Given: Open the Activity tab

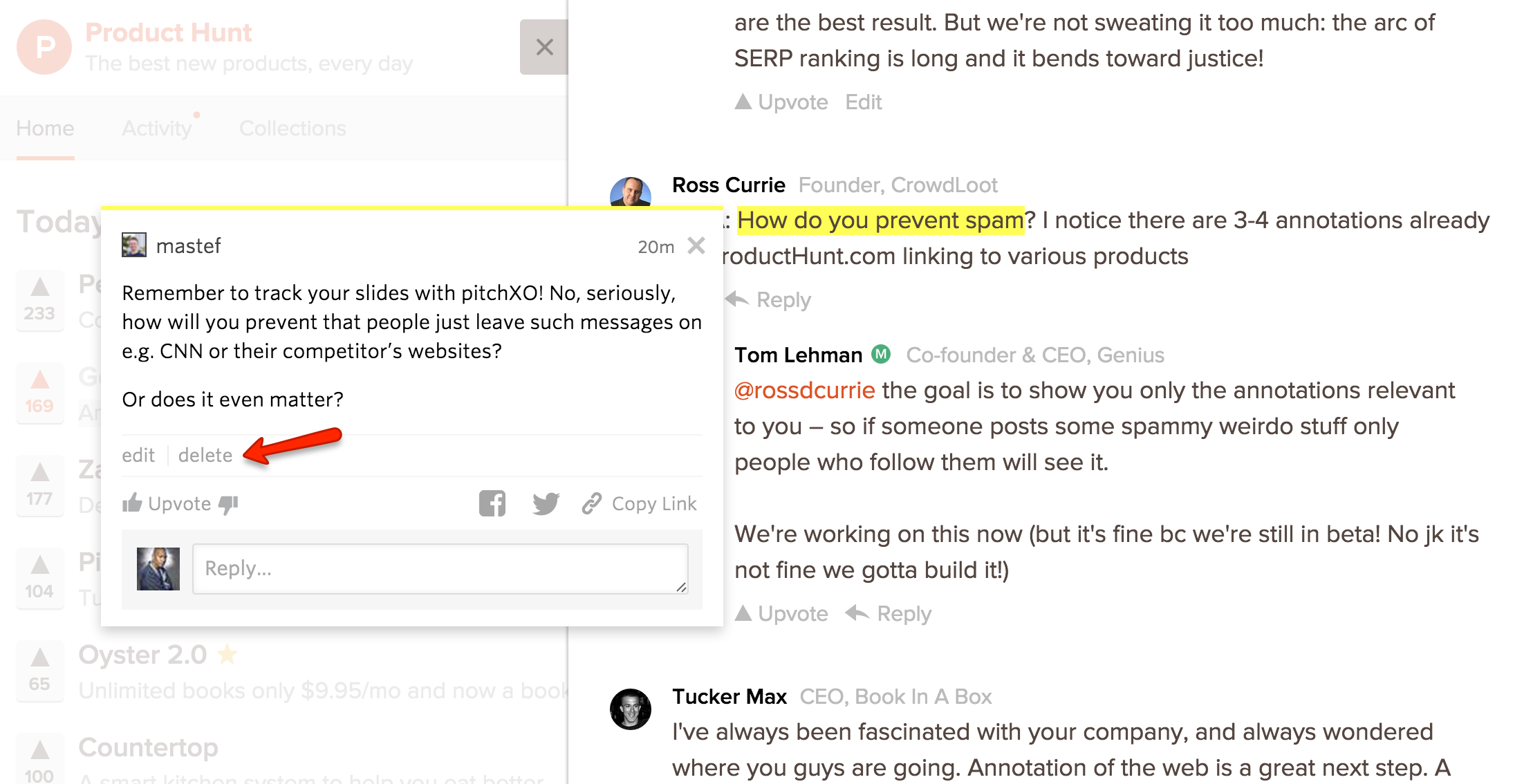Looking at the screenshot, I should [157, 129].
